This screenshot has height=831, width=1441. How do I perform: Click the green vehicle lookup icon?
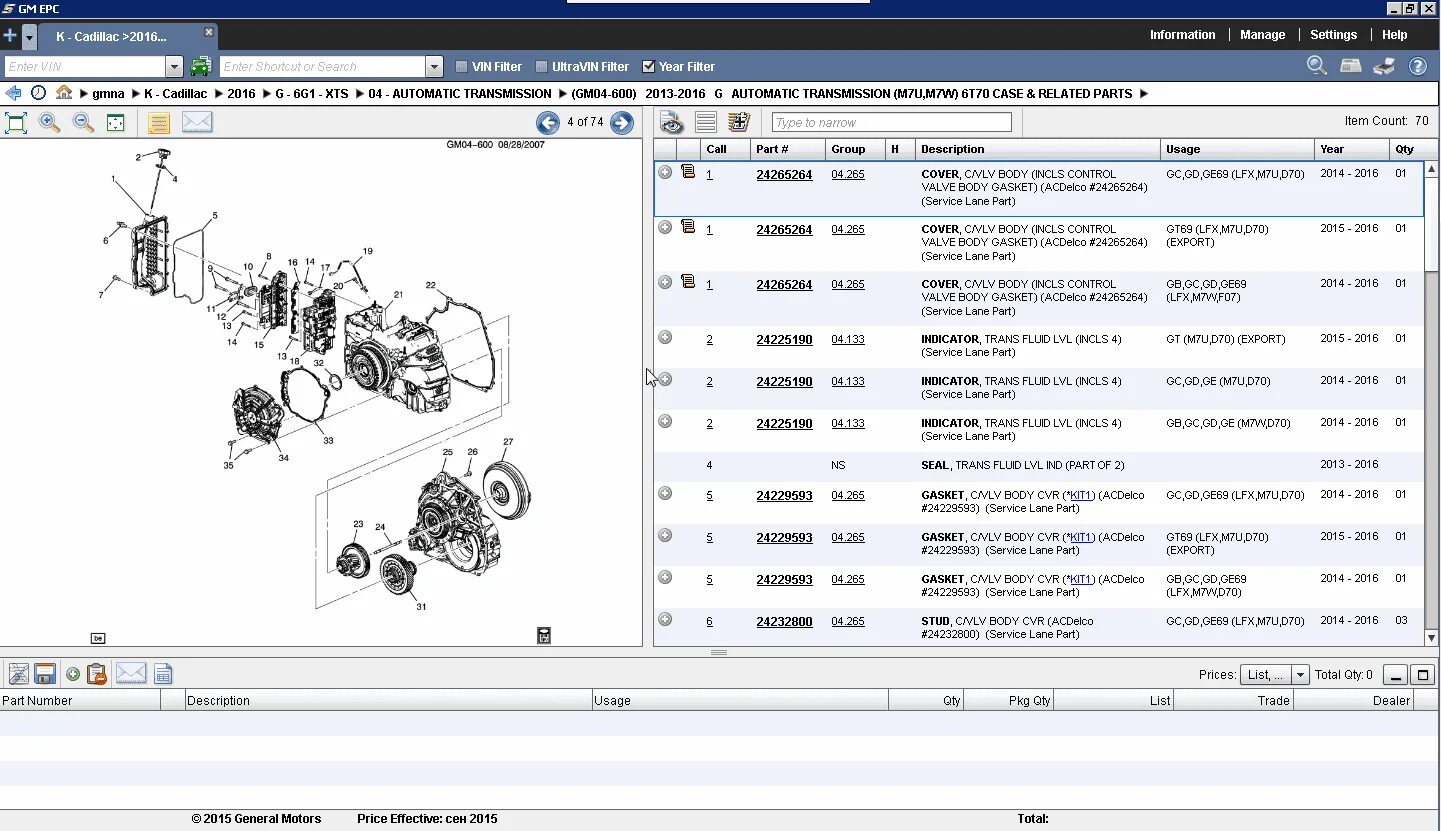tap(201, 66)
